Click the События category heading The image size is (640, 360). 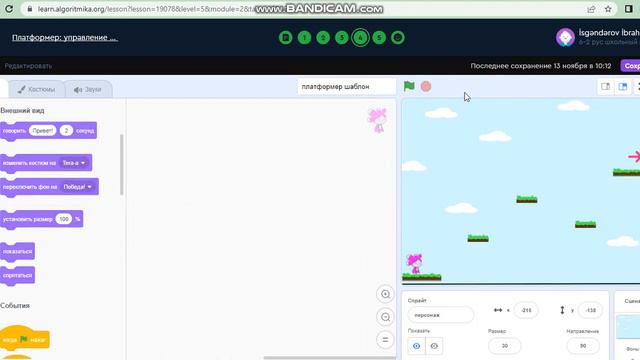[15, 306]
